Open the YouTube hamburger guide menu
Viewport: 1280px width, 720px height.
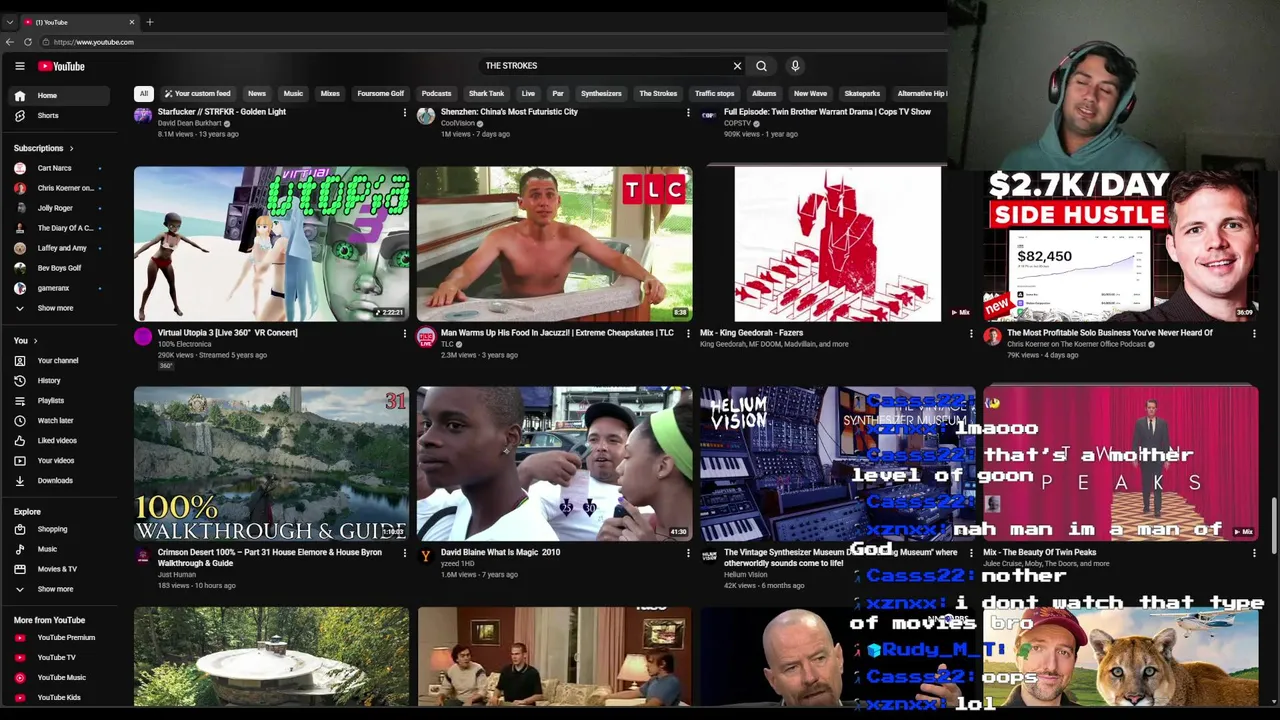point(19,66)
